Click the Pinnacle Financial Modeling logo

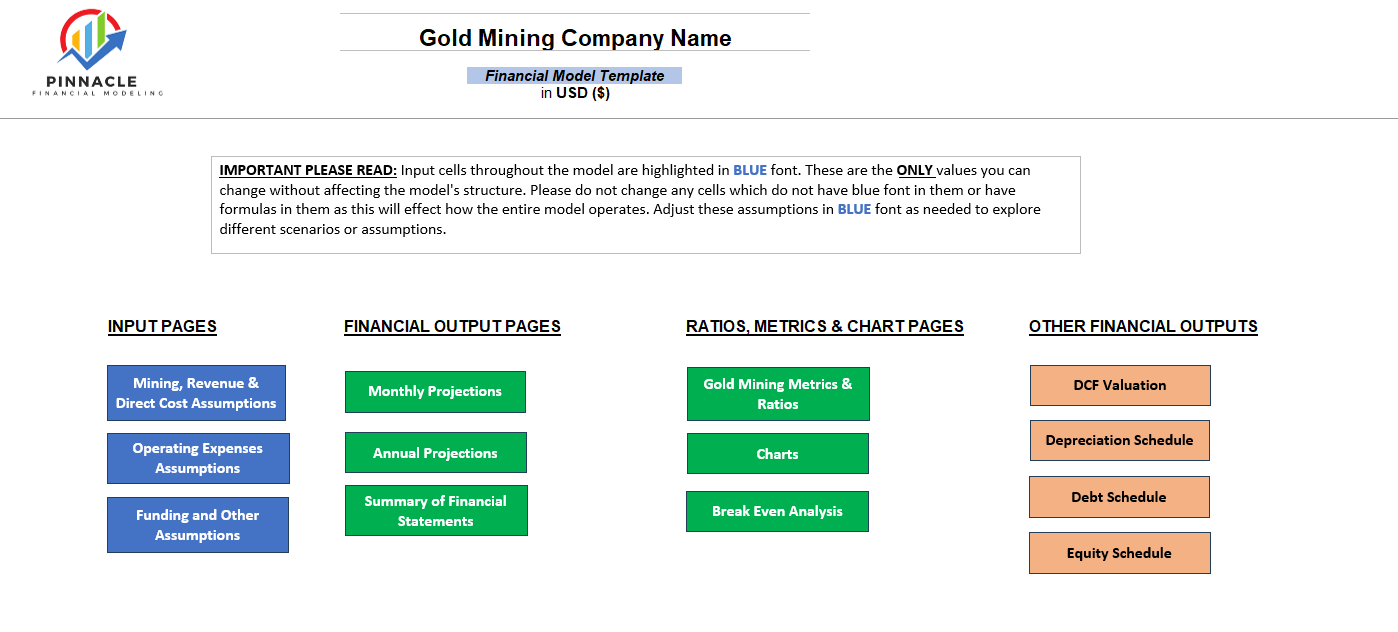[x=95, y=50]
